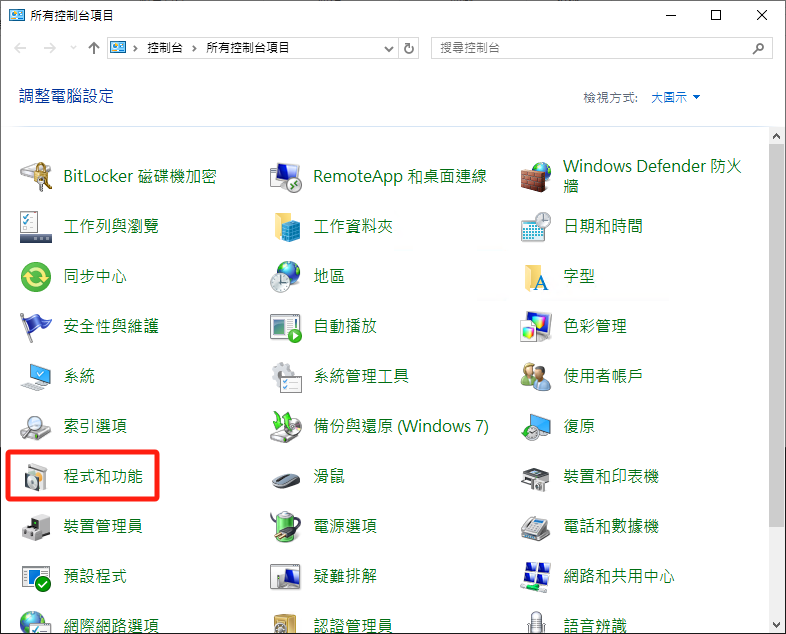Screen dimensions: 786x634
Task: Open 網路和共用中心 network icon
Action: (535, 577)
